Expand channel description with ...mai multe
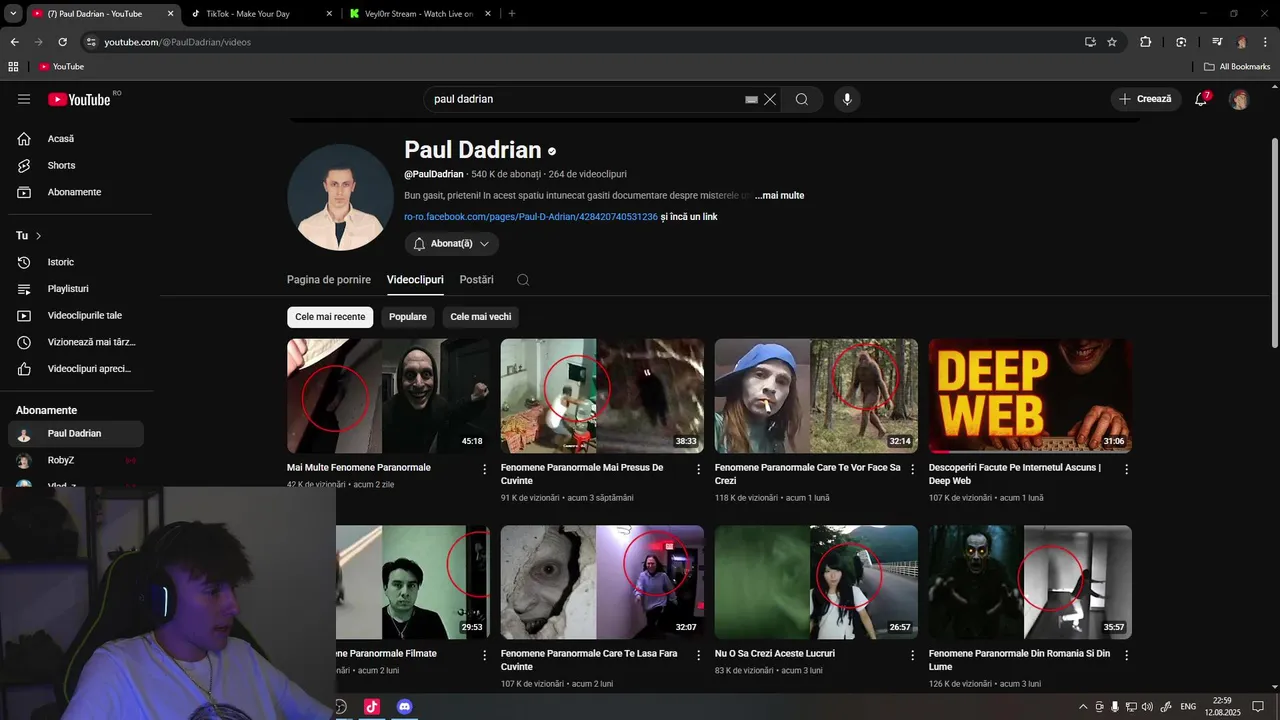 tap(779, 195)
